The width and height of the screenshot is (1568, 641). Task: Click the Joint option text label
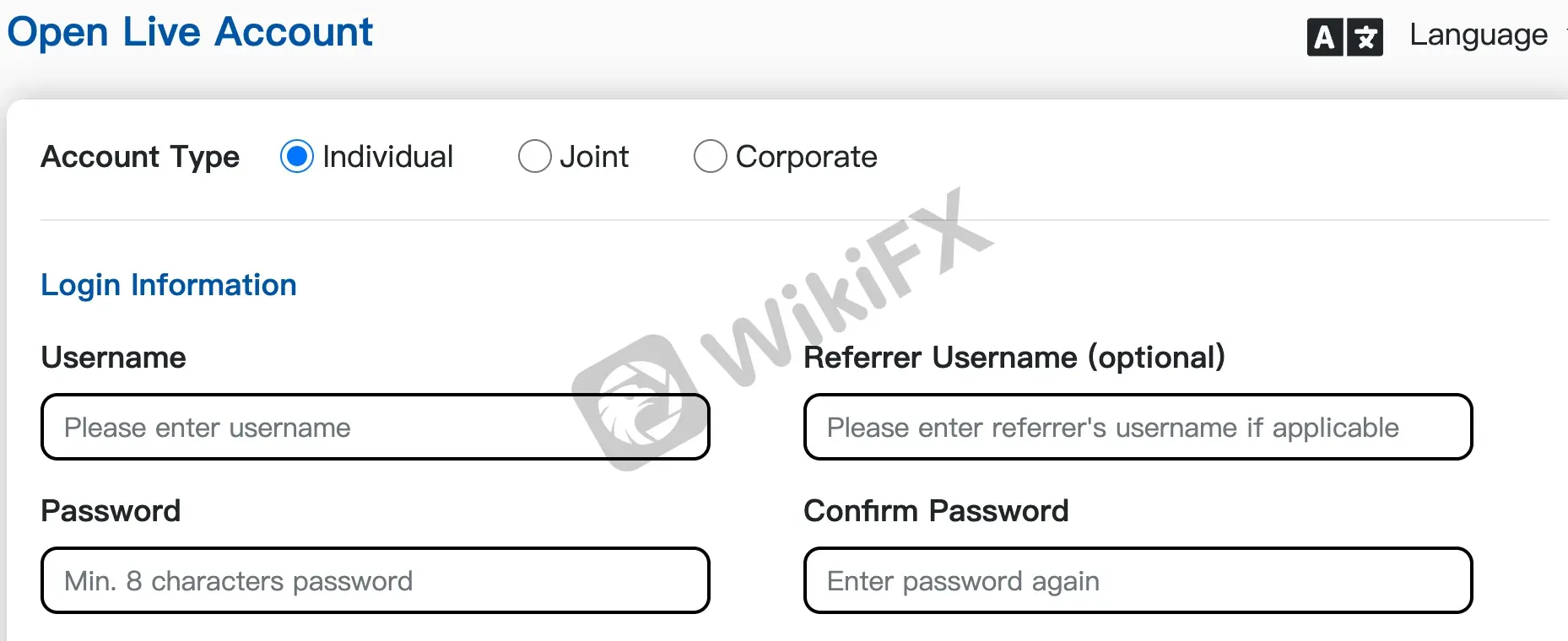click(x=594, y=157)
